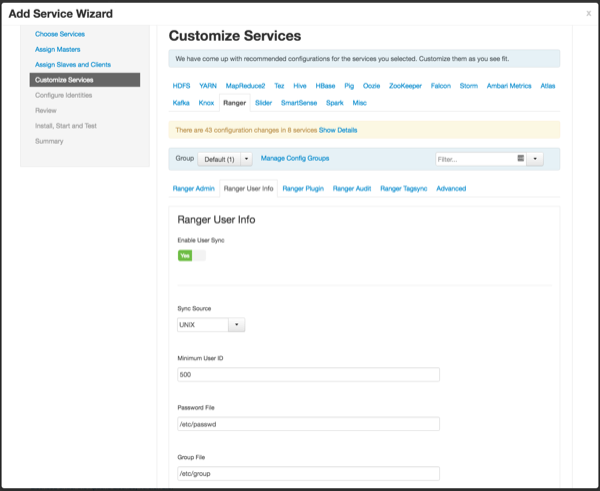
Task: Click the Manage Config Groups link
Action: [x=294, y=158]
